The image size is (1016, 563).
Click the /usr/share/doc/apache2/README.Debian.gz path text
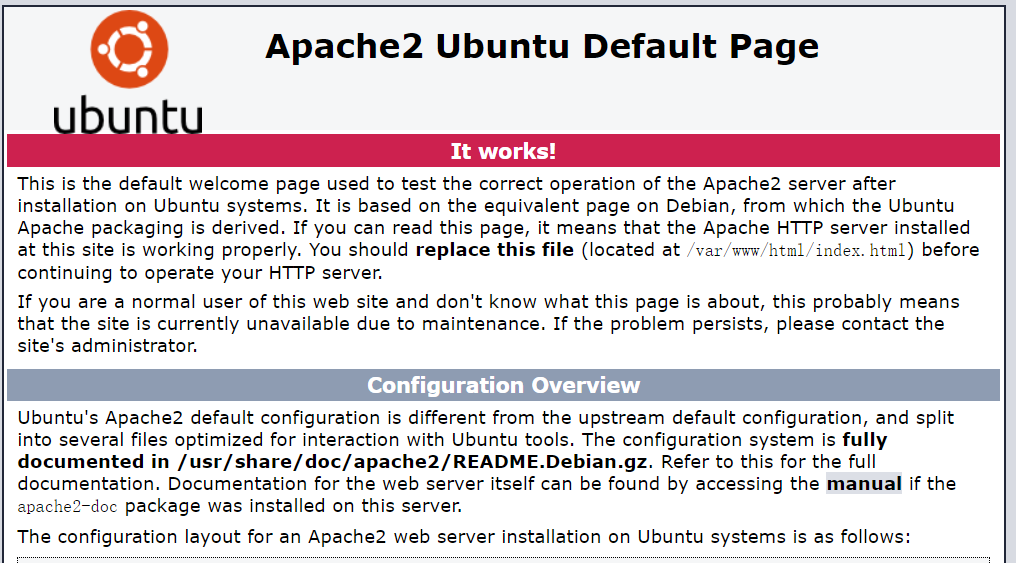coord(412,462)
